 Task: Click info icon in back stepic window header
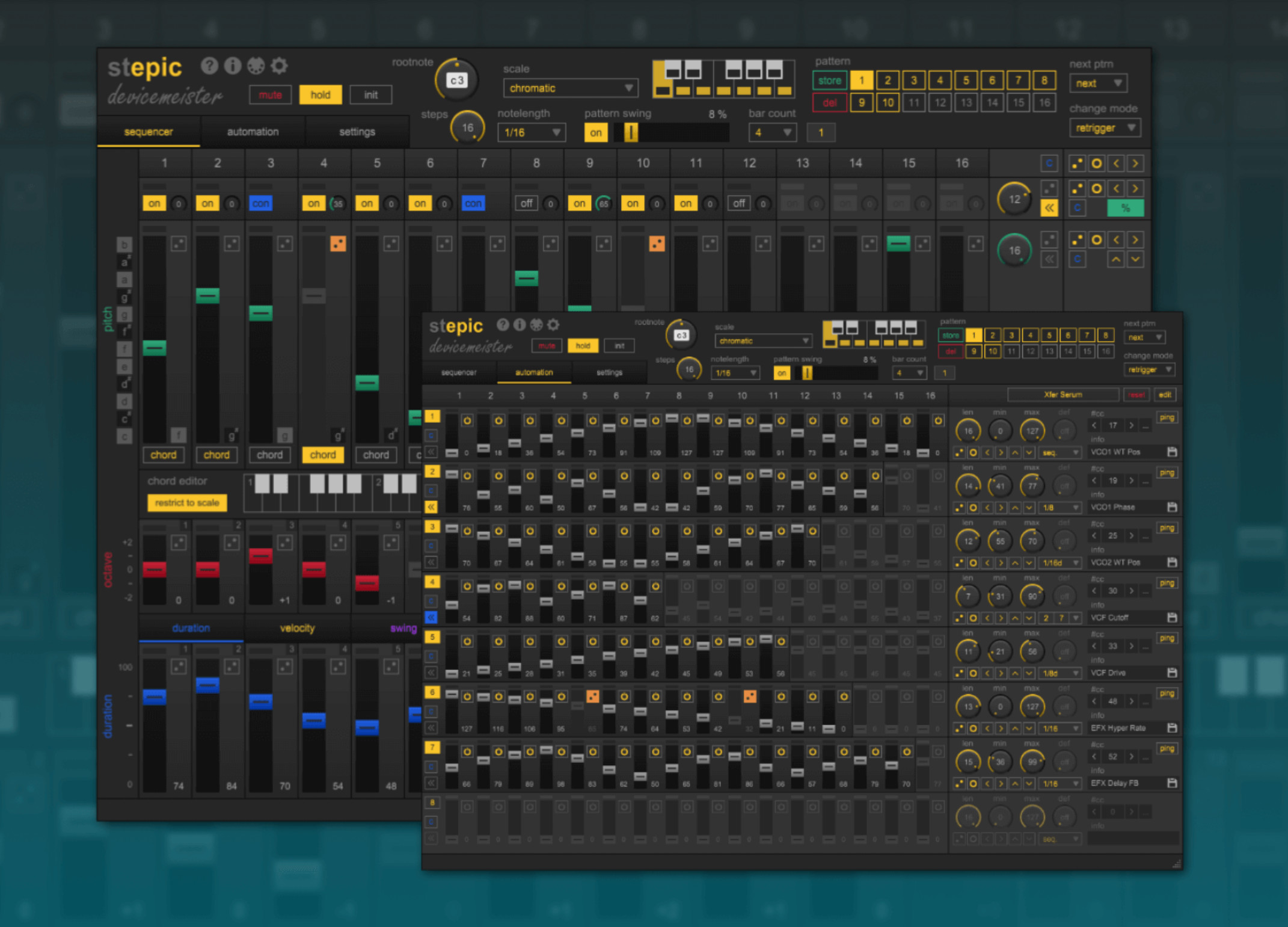coord(233,66)
